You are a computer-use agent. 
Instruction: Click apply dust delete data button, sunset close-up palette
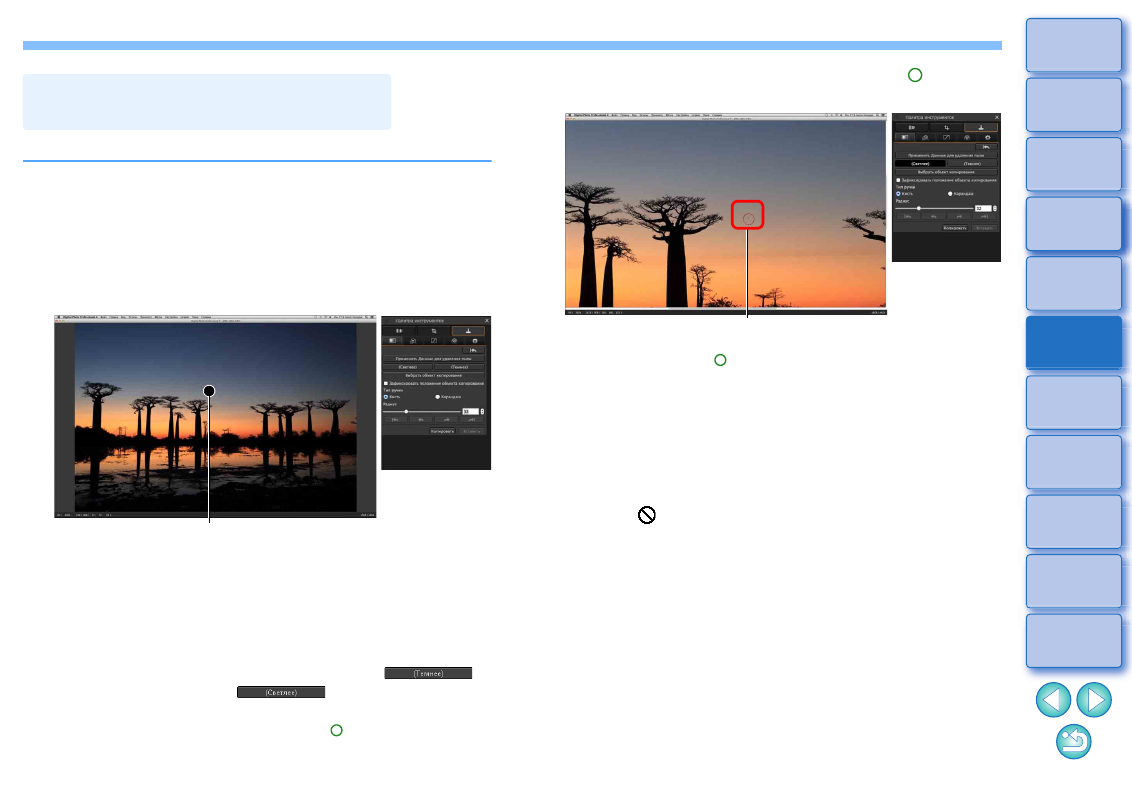946,155
